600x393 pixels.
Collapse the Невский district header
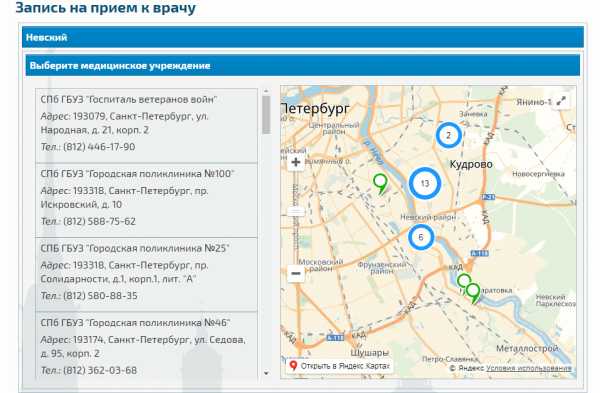click(303, 37)
